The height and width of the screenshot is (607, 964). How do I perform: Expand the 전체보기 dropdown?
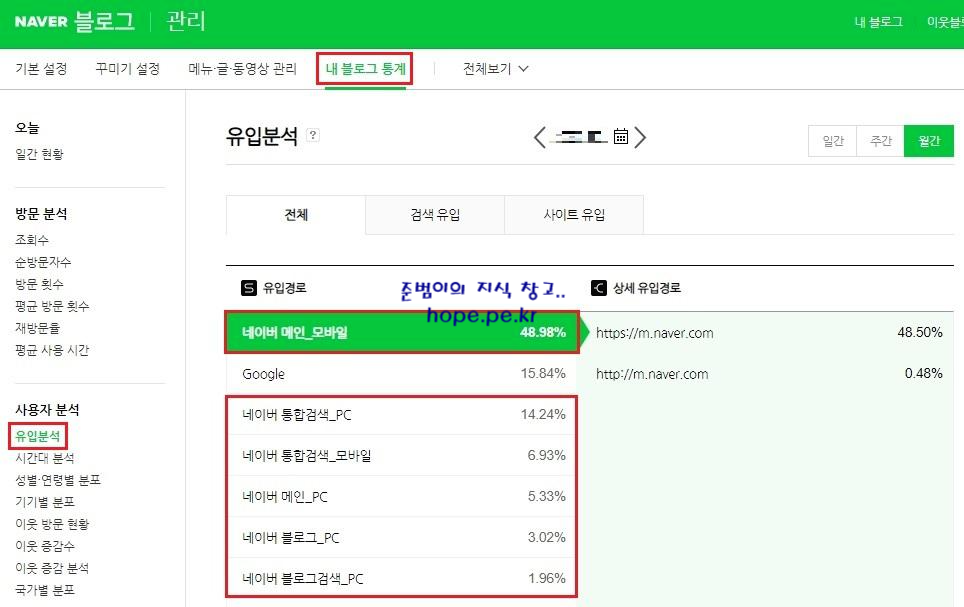point(496,69)
